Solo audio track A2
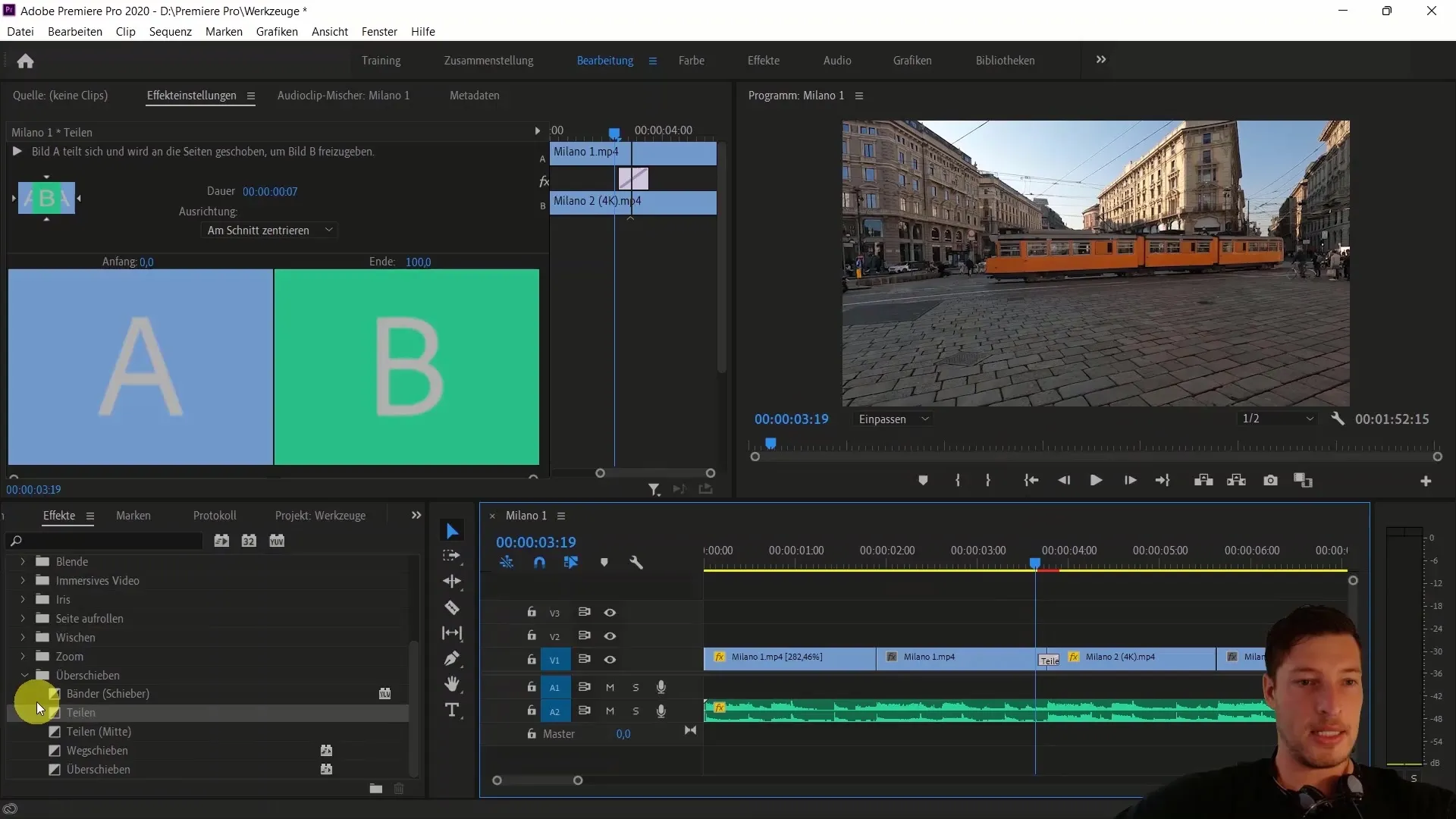Viewport: 1456px width, 819px height. click(635, 711)
